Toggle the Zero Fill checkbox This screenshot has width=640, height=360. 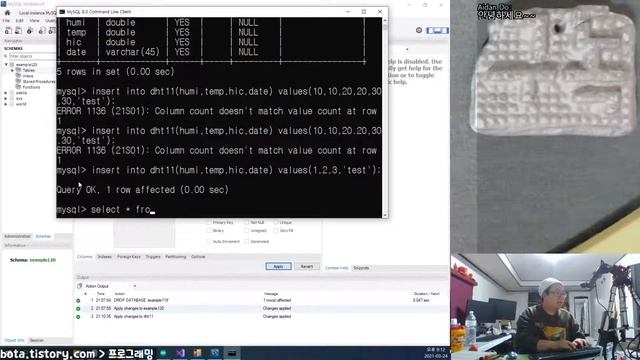(276, 231)
